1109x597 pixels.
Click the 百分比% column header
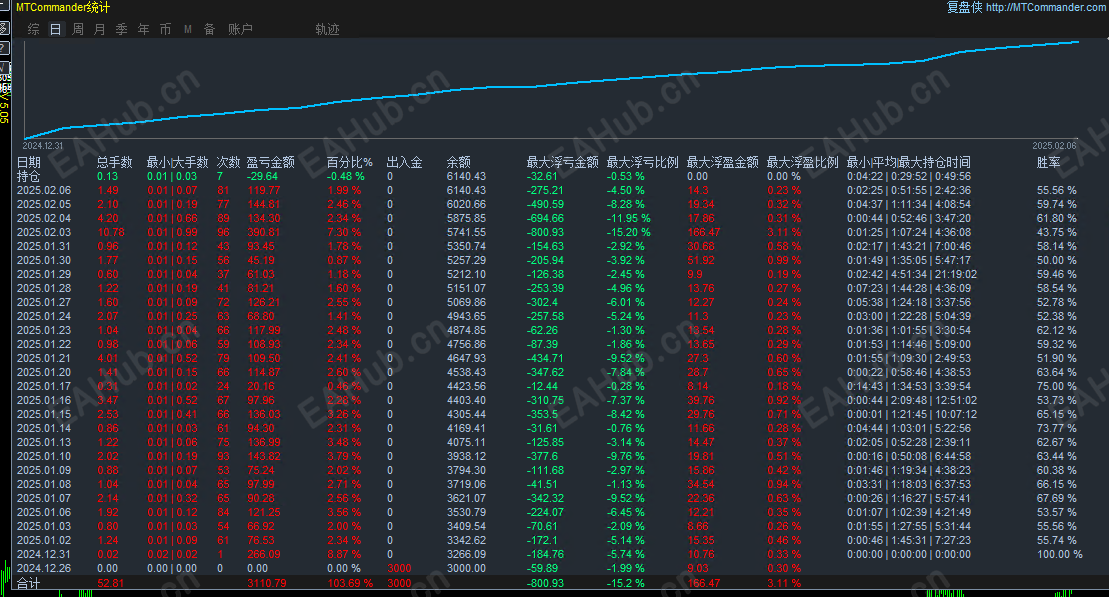(349, 162)
